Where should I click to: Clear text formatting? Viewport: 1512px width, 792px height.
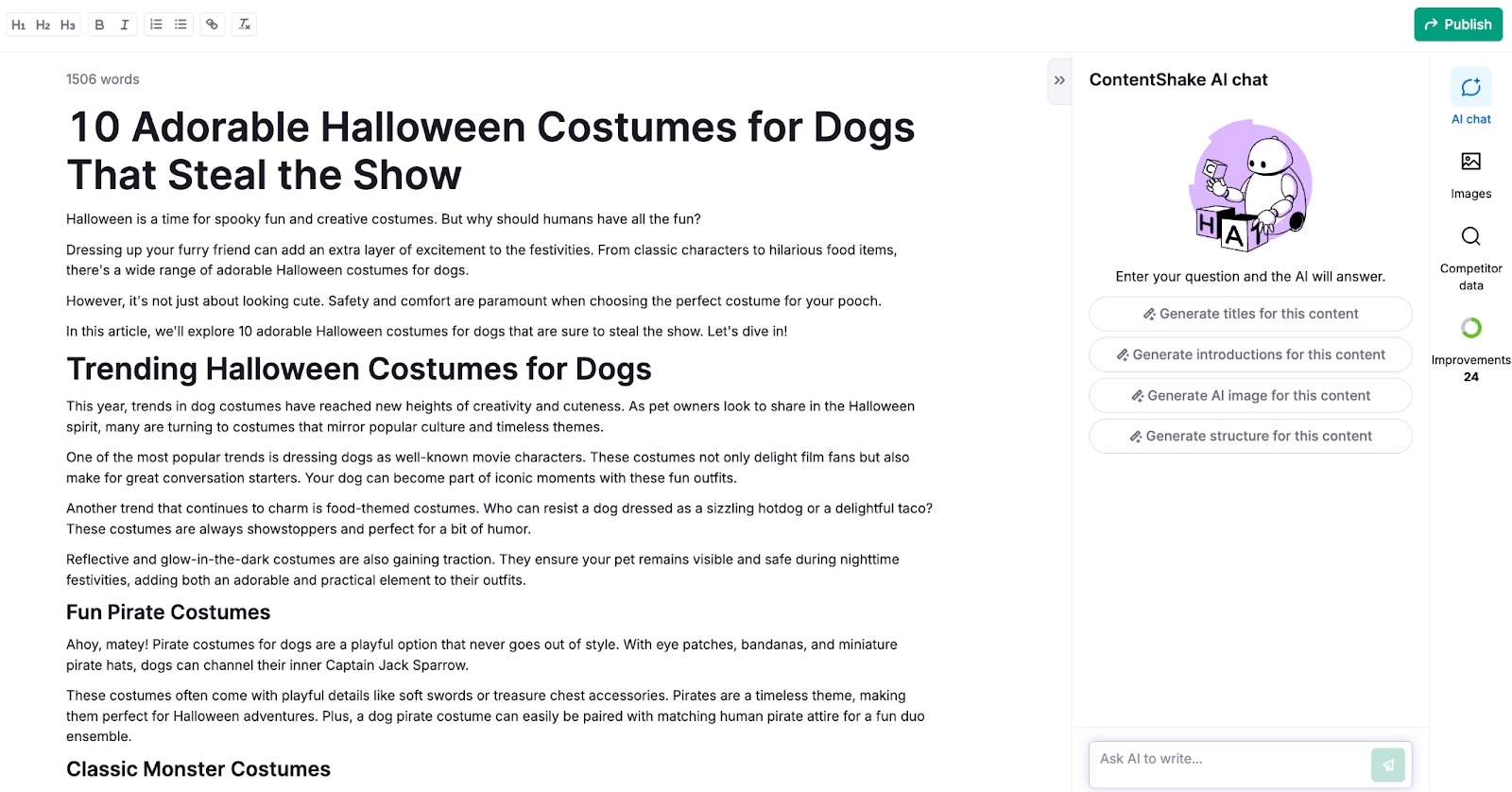click(245, 25)
